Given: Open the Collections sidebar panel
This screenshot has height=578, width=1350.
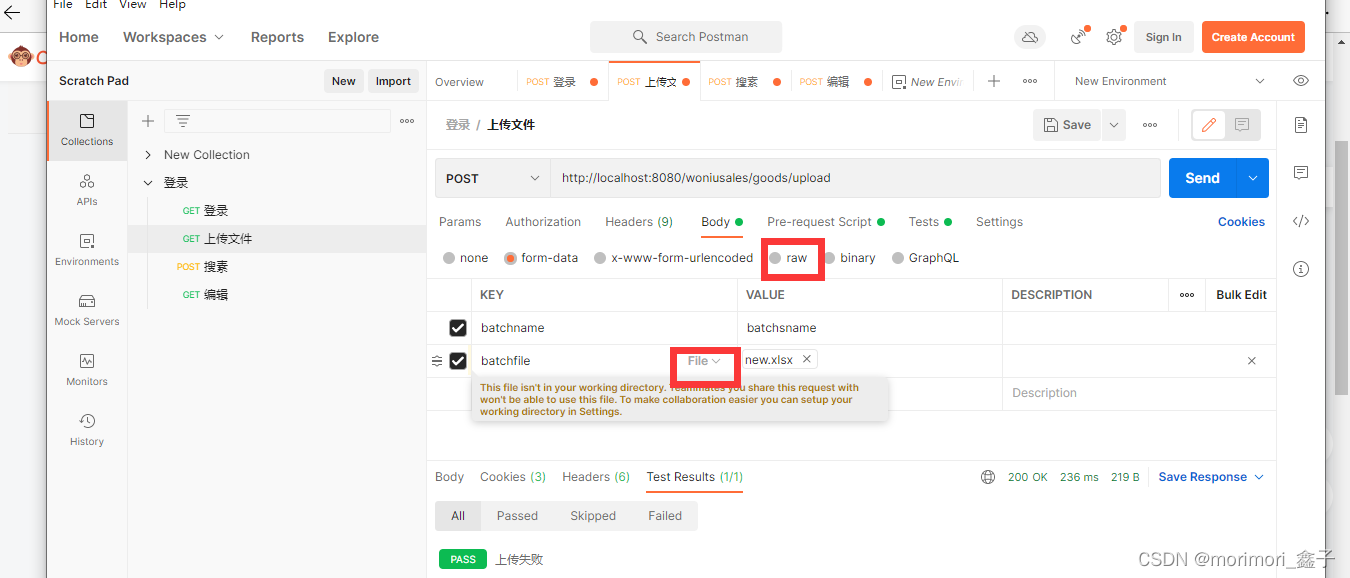Looking at the screenshot, I should [87, 130].
